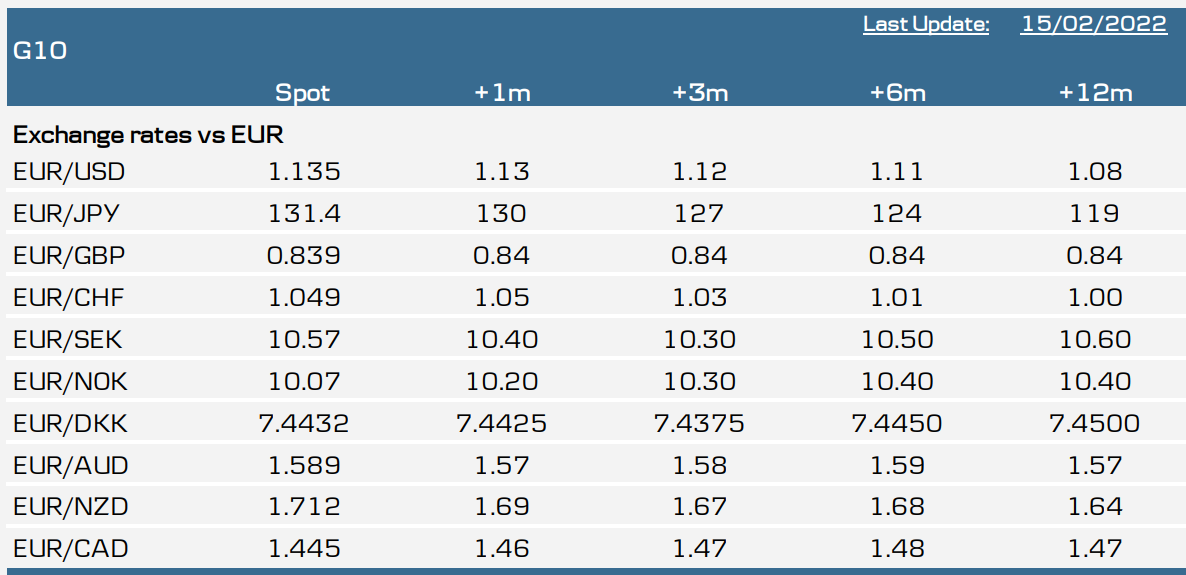This screenshot has height=575, width=1186.
Task: Click the +3m column header
Action: pos(700,92)
